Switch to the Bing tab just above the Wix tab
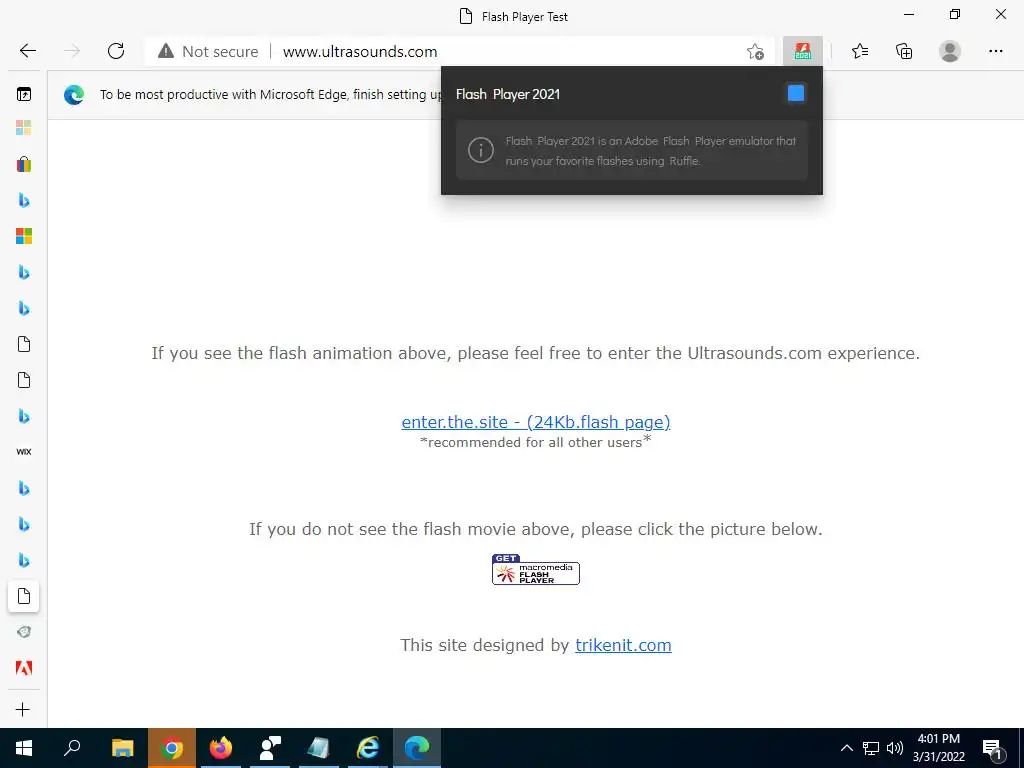The height and width of the screenshot is (768, 1024). [24, 416]
